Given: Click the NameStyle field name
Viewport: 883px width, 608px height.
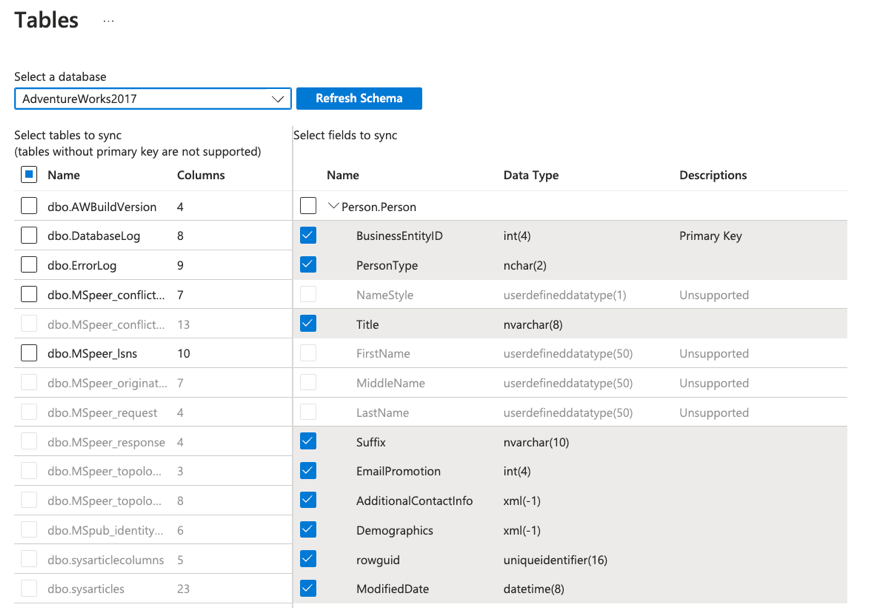Looking at the screenshot, I should coord(385,295).
